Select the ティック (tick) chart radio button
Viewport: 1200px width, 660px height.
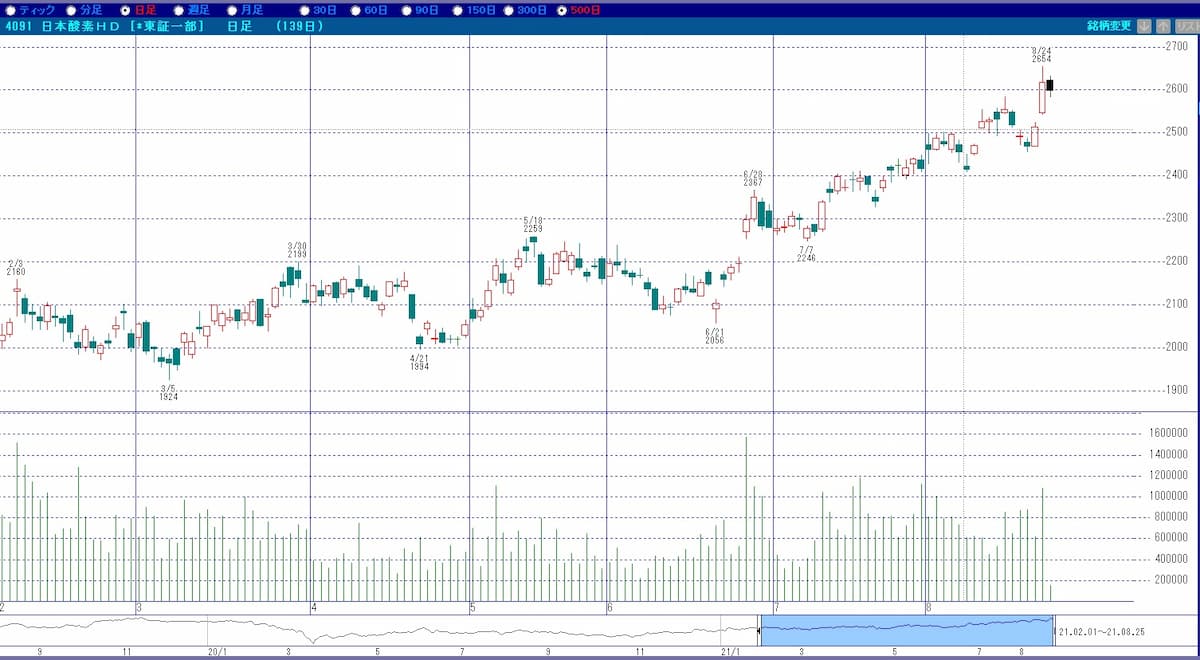11,9
